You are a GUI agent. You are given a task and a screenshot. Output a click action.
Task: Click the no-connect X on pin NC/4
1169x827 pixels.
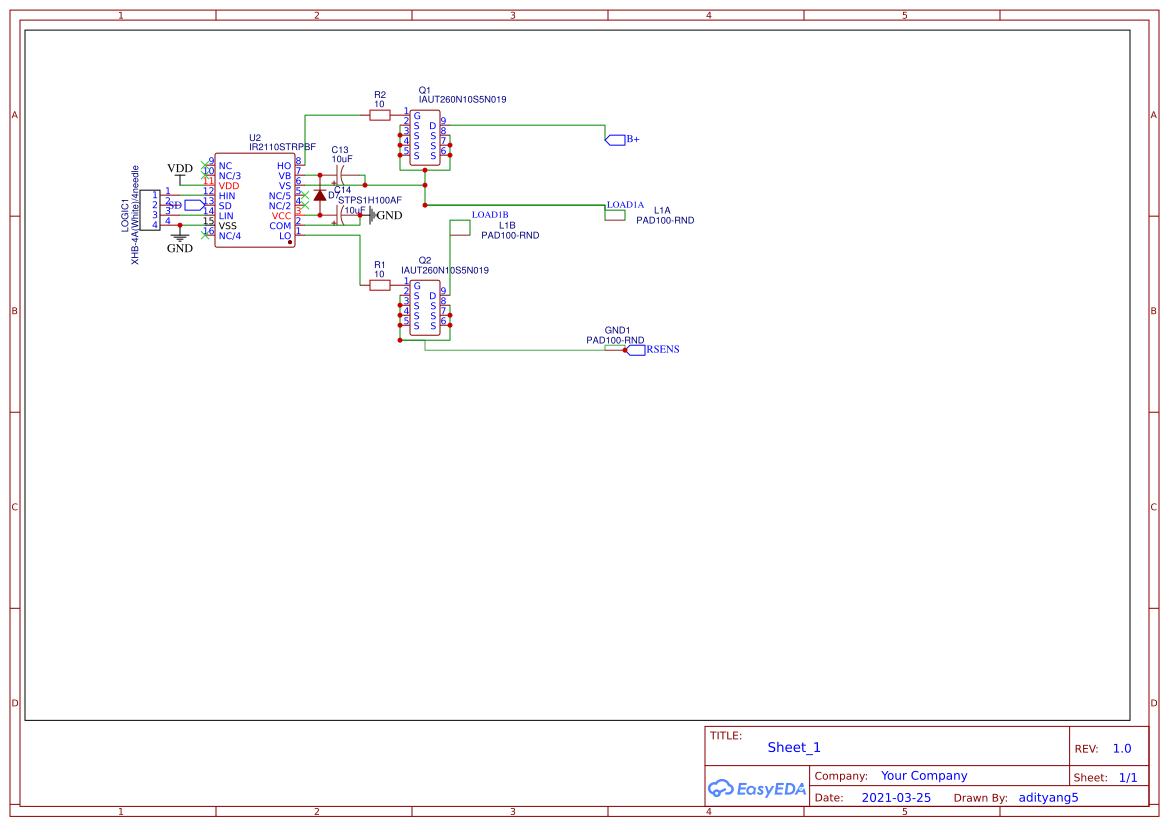[x=205, y=234]
